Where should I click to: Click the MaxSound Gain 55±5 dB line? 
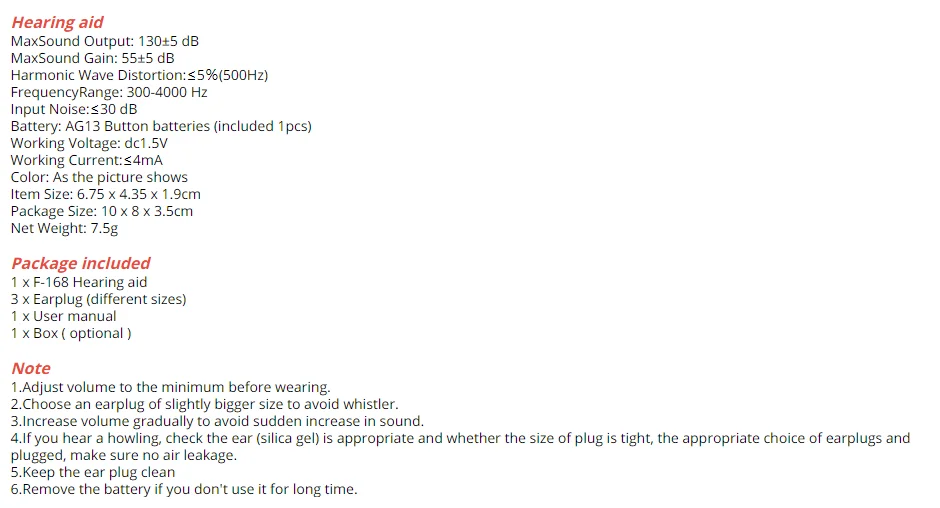click(x=92, y=58)
